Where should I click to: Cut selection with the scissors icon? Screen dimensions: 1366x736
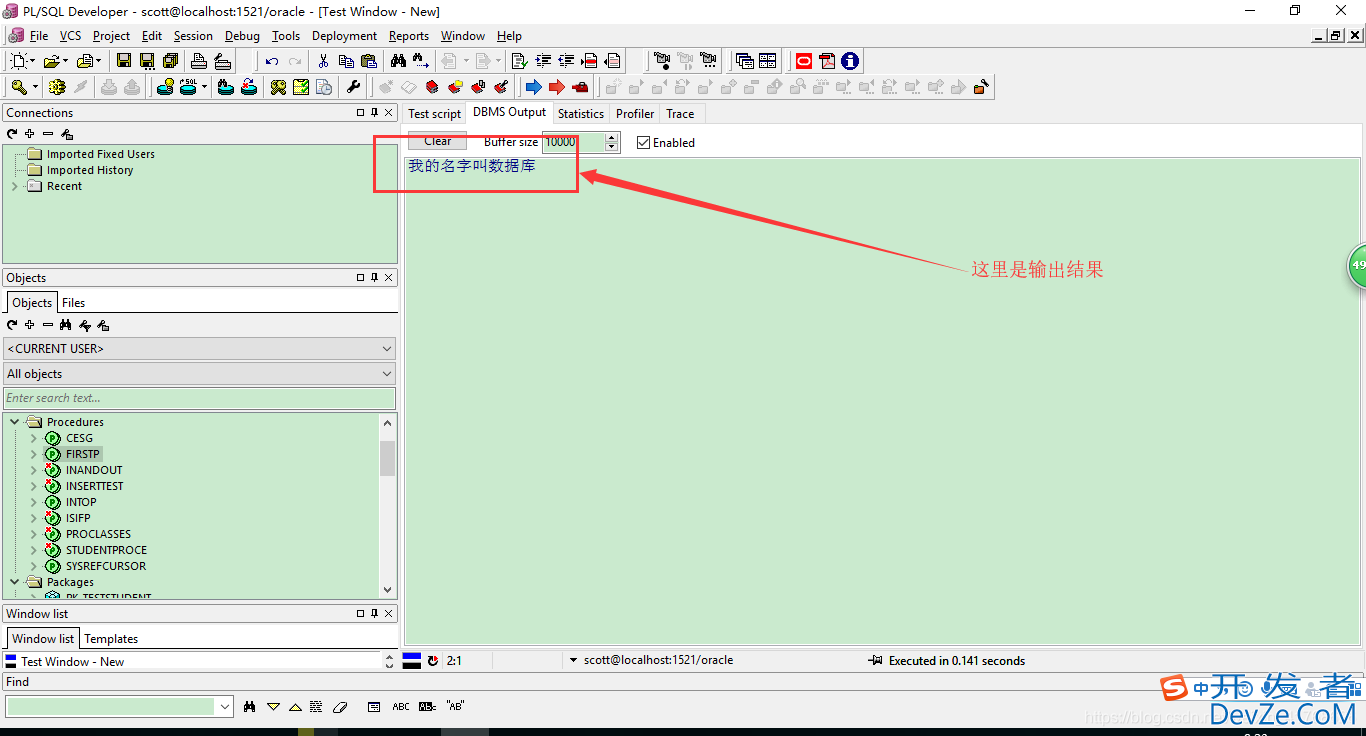323,61
